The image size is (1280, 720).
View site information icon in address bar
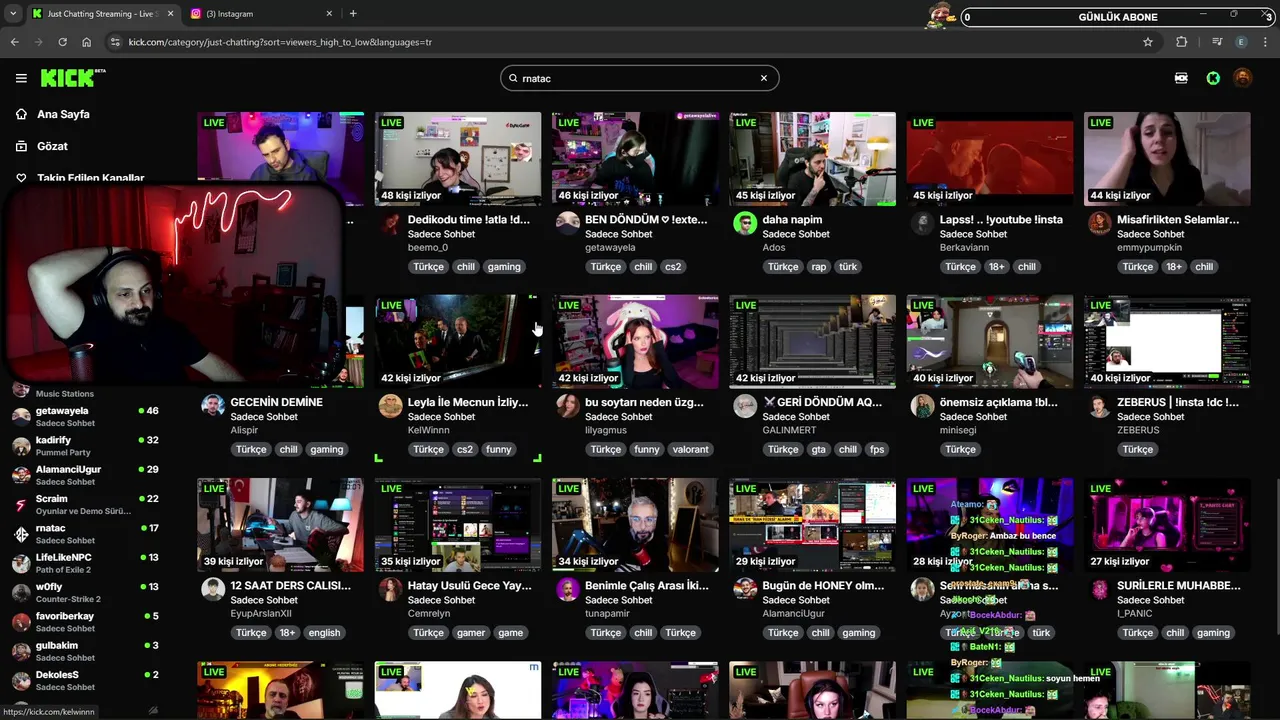point(115,42)
